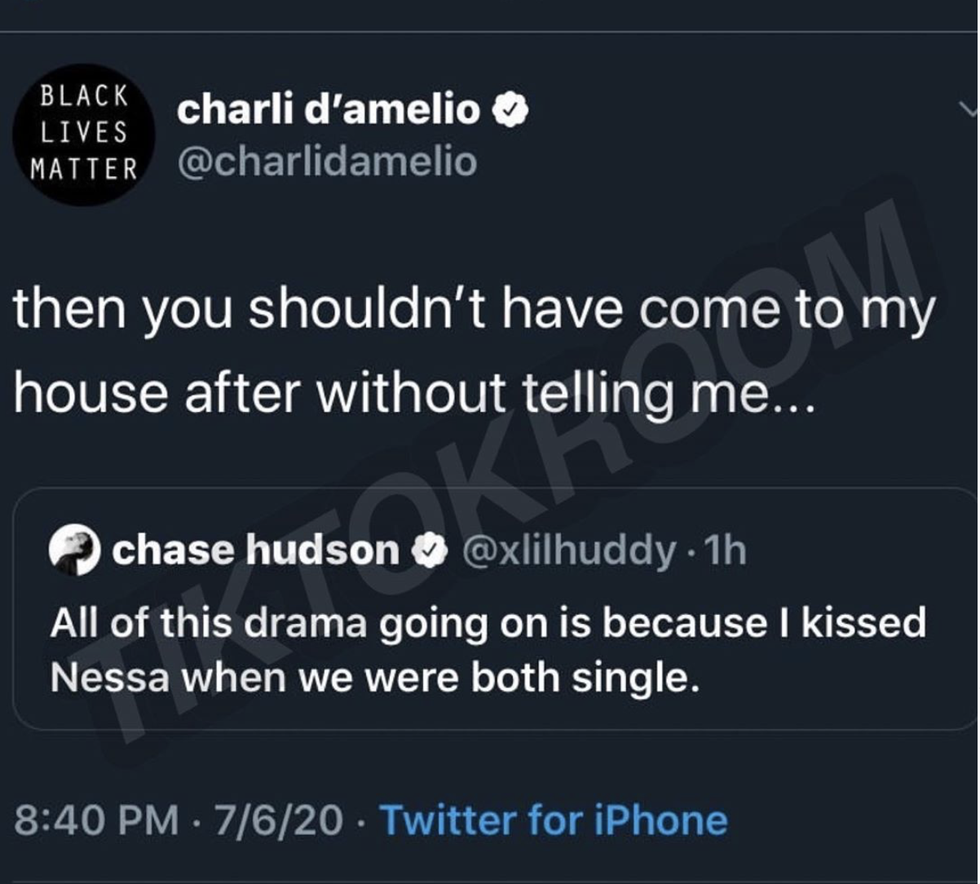The image size is (980, 884).
Task: Open the tweet options chevron at top right
Action: 966,110
